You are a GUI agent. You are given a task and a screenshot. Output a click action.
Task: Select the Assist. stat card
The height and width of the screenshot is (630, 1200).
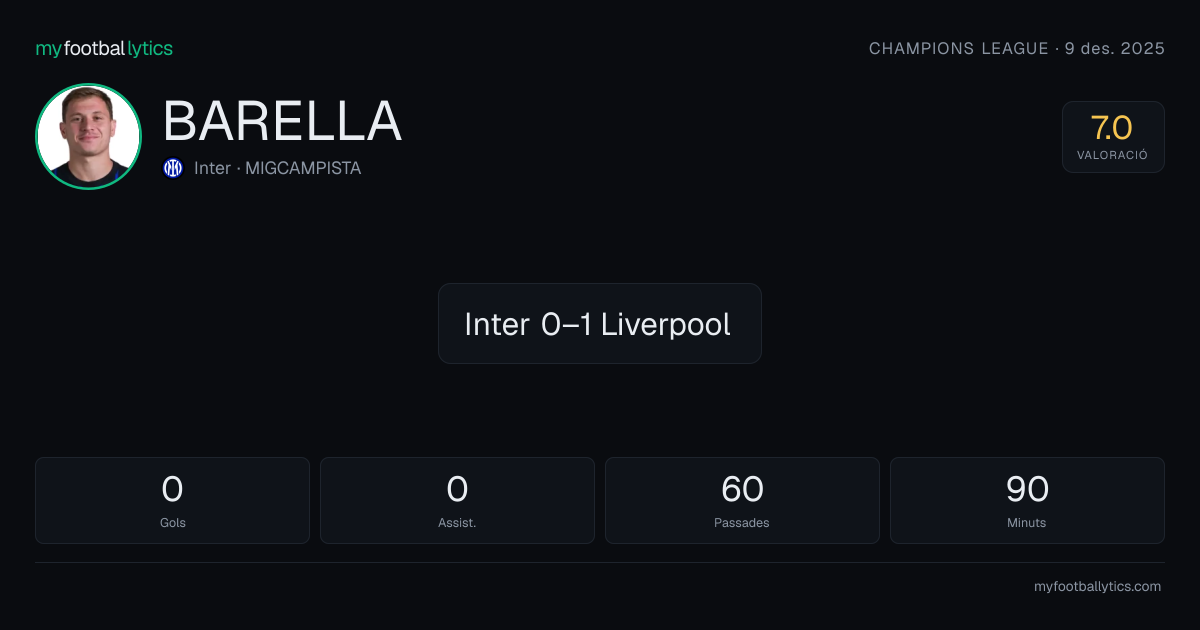click(457, 500)
